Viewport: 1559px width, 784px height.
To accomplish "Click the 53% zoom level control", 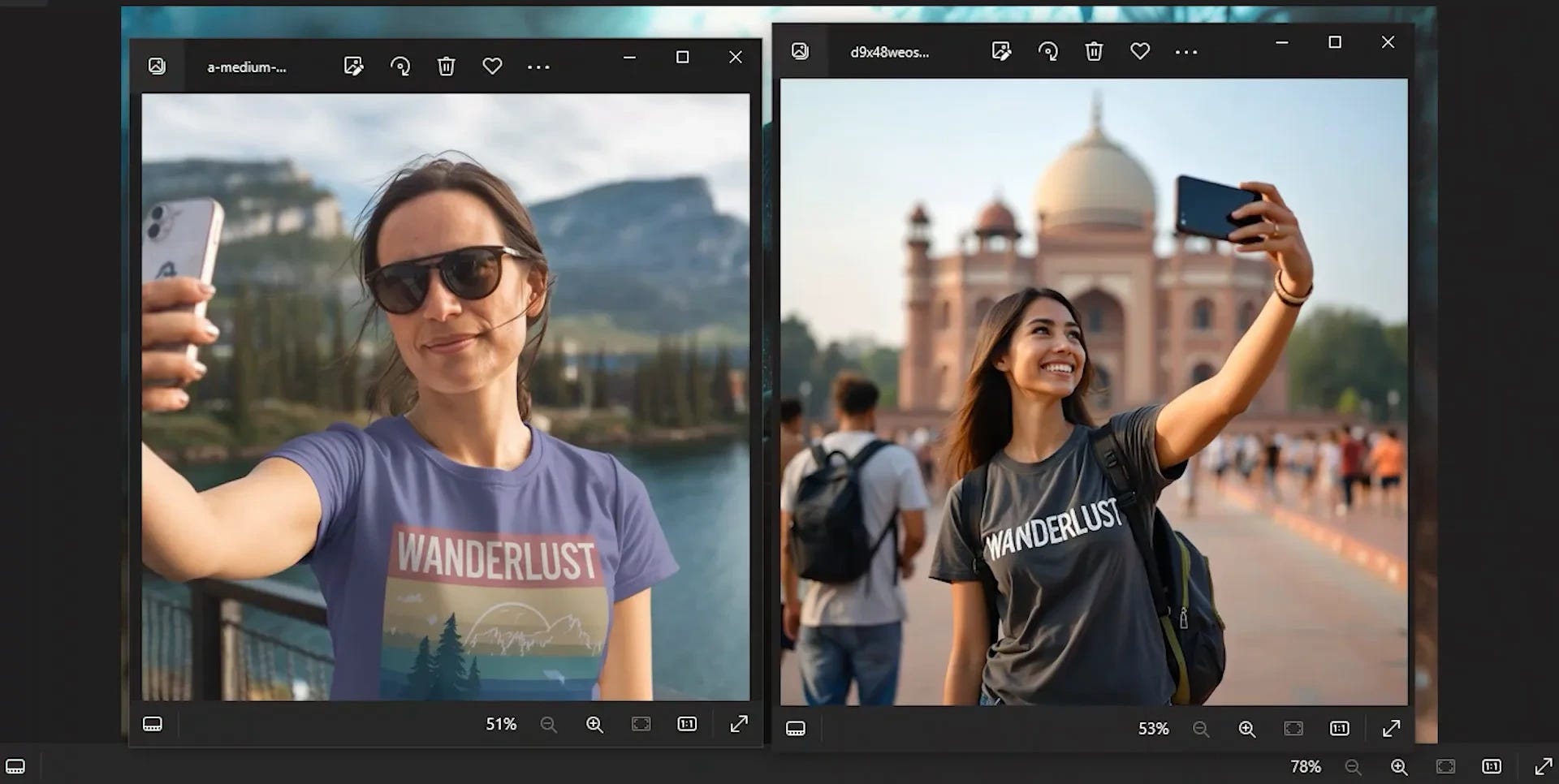I will 1153,729.
